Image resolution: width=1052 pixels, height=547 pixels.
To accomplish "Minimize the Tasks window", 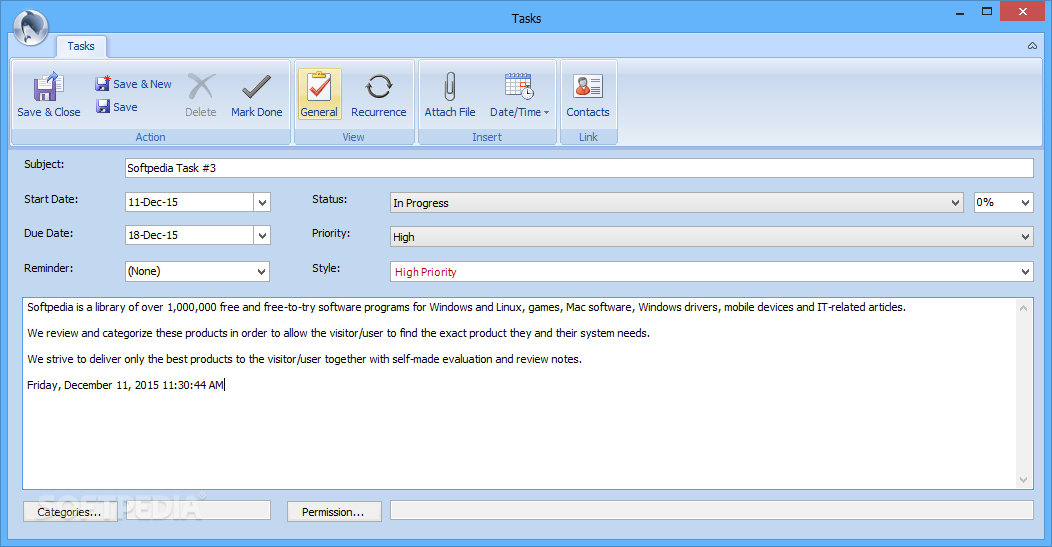I will click(960, 12).
